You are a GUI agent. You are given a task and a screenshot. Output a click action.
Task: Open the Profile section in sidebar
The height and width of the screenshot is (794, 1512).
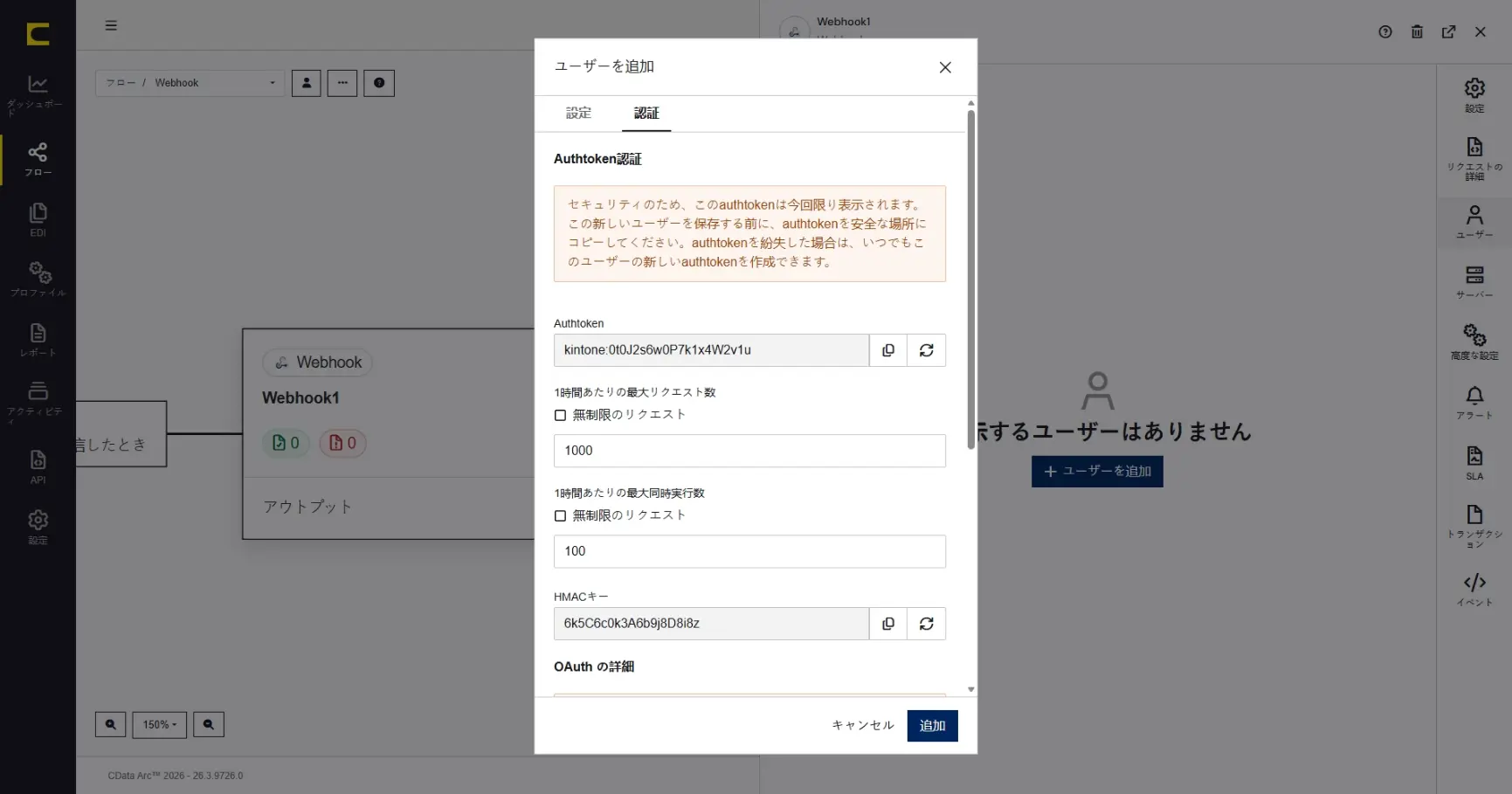coord(38,280)
